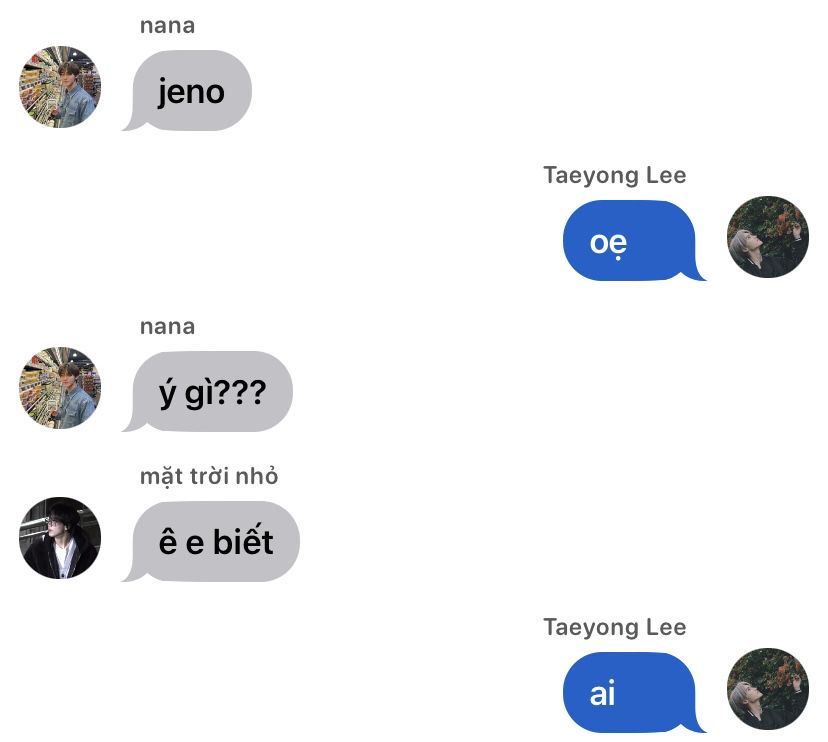The image size is (828, 742).
Task: Open Taeyong Lee's avatar next to 'ai'
Action: coord(768,689)
